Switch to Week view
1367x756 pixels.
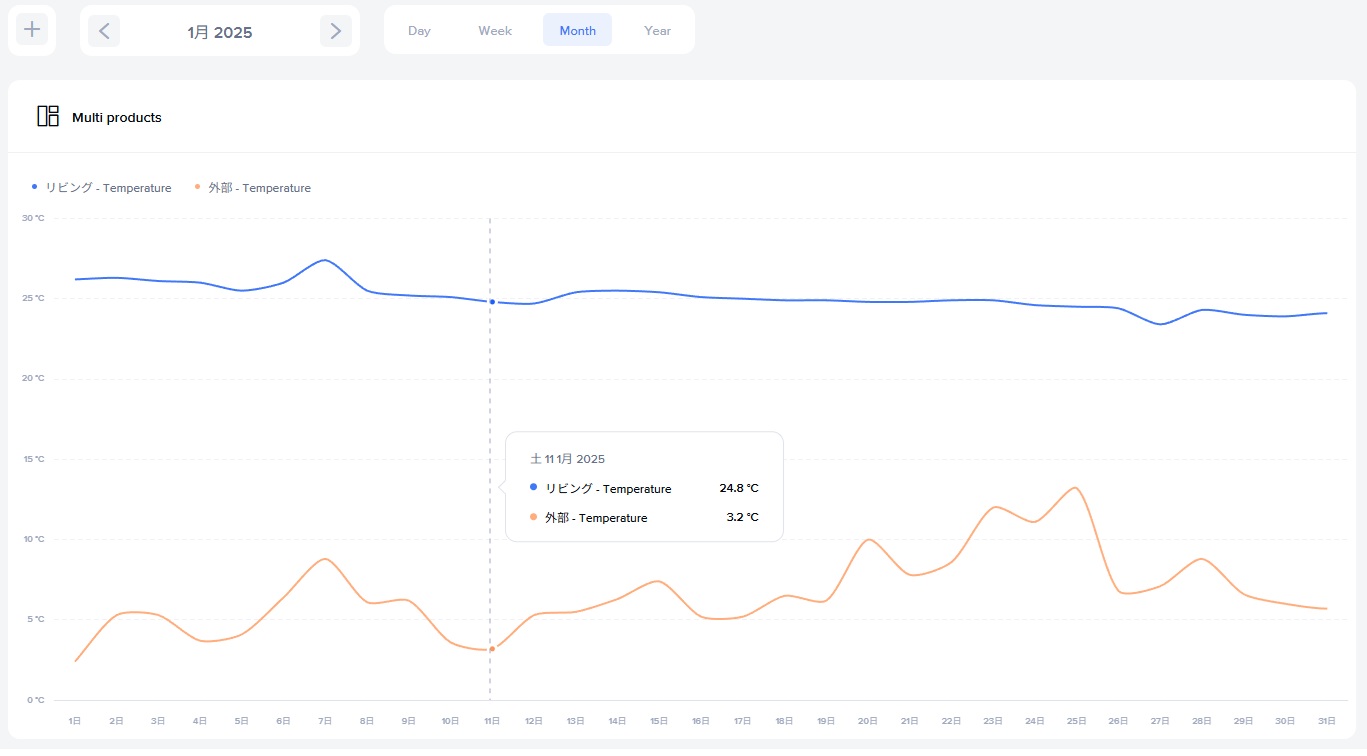[495, 31]
